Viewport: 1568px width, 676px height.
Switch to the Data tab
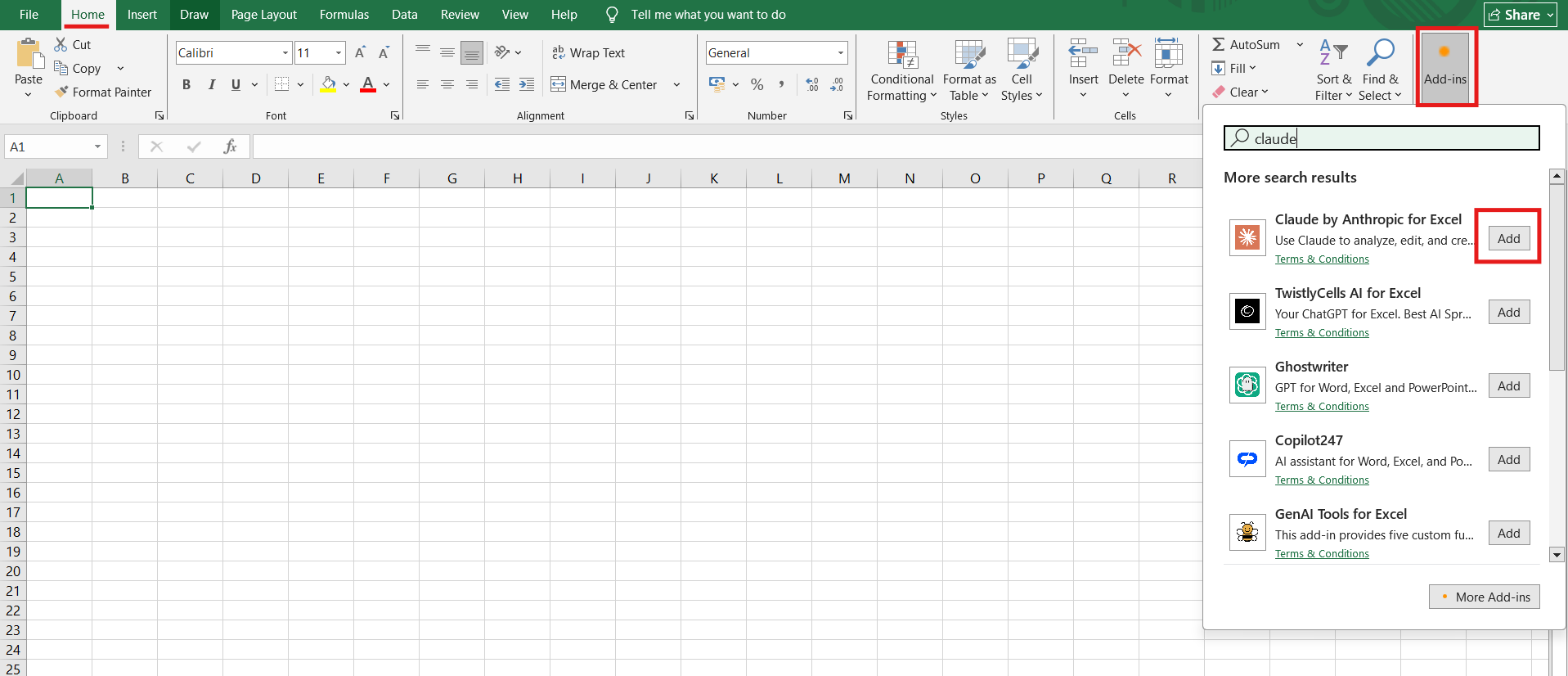click(405, 15)
